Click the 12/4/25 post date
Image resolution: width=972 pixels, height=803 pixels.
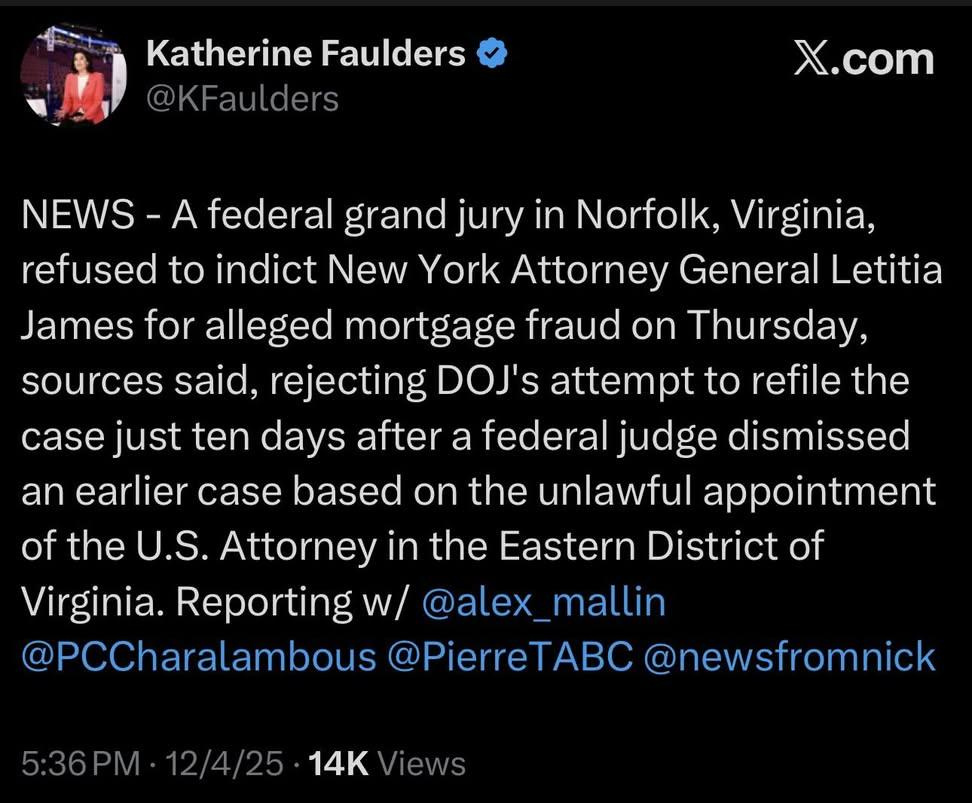point(225,763)
